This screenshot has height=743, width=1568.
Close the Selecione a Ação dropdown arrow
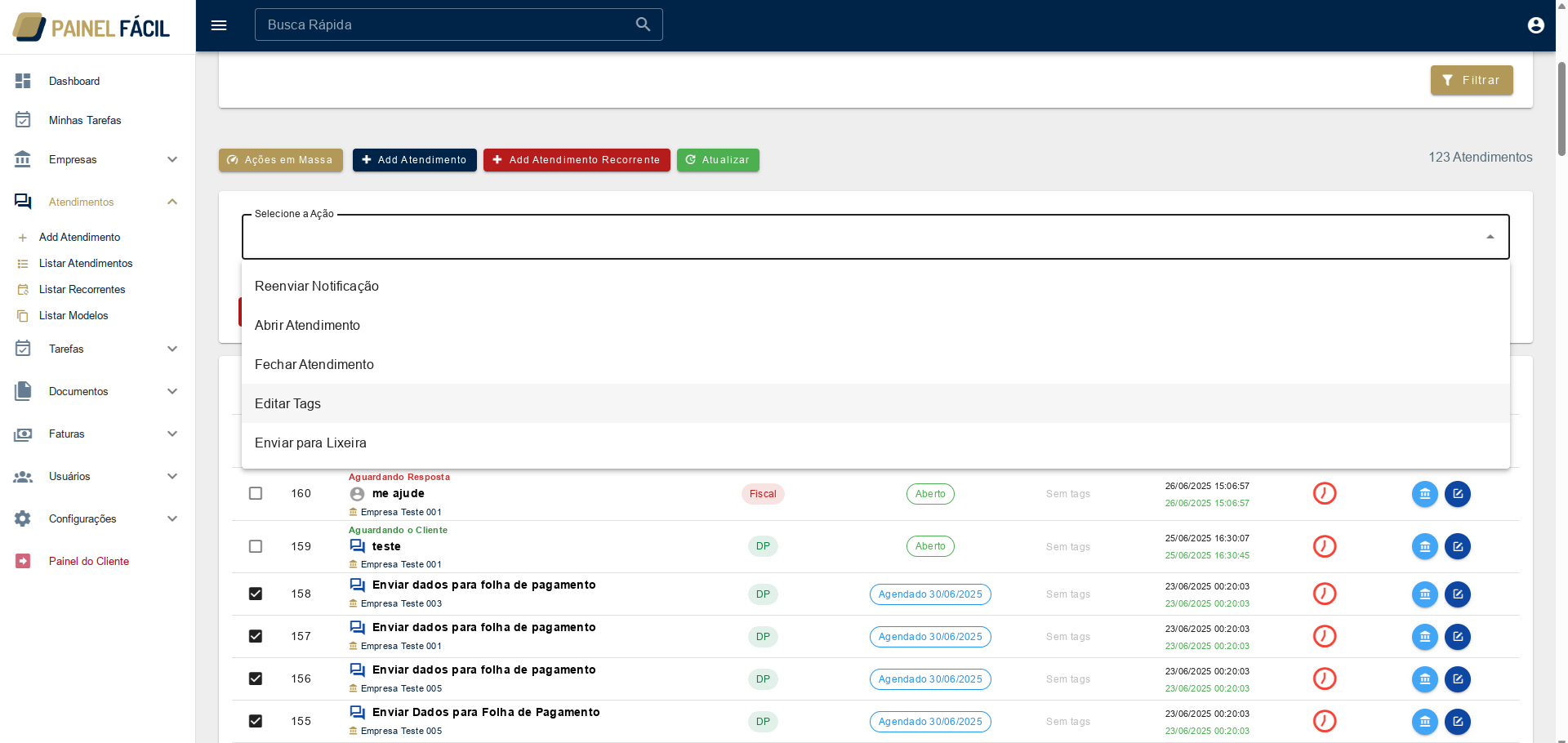point(1490,237)
